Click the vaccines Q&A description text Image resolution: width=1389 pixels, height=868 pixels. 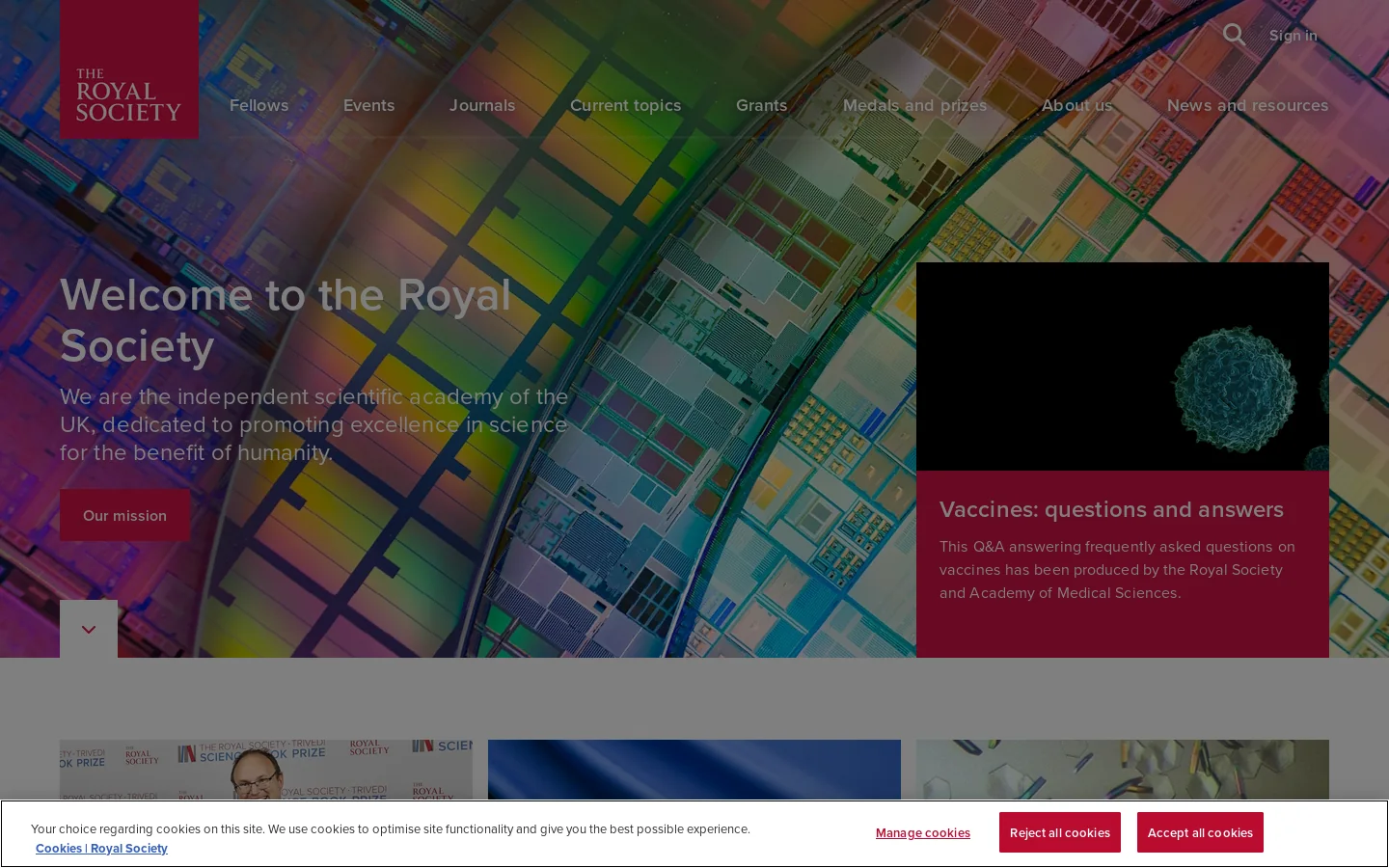[1117, 569]
